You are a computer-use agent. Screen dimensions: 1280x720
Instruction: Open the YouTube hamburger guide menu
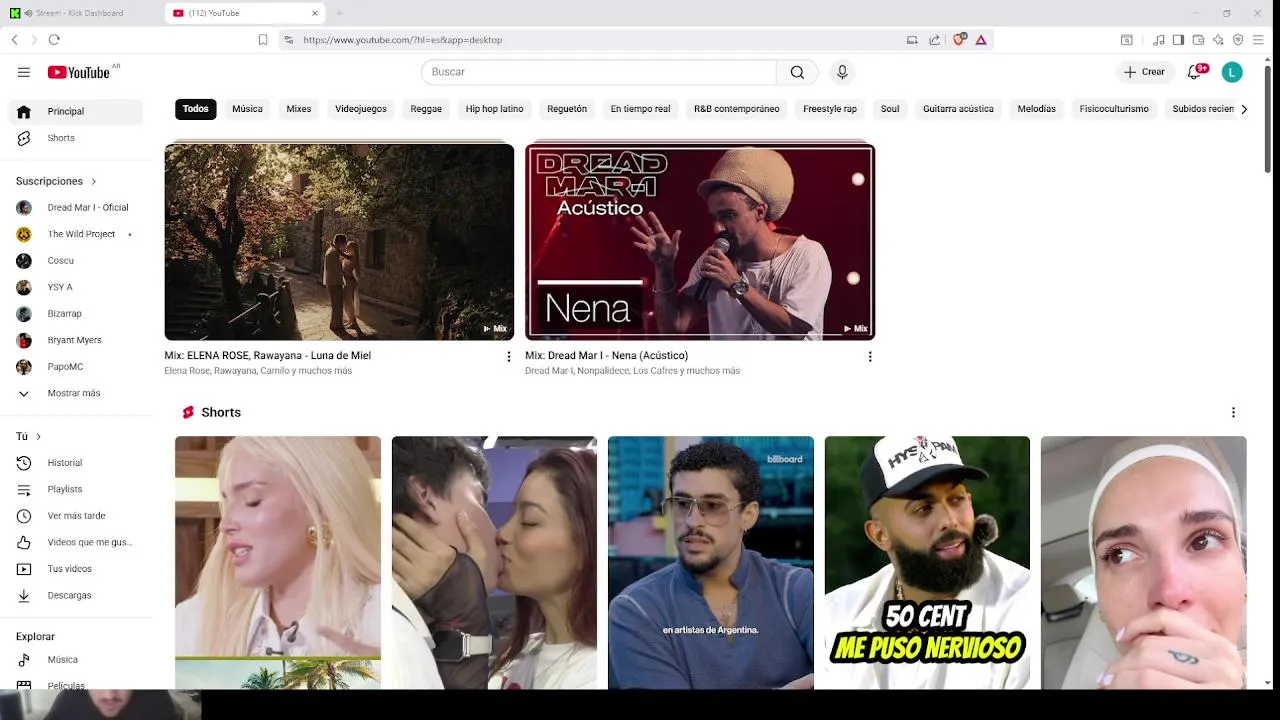coord(24,72)
